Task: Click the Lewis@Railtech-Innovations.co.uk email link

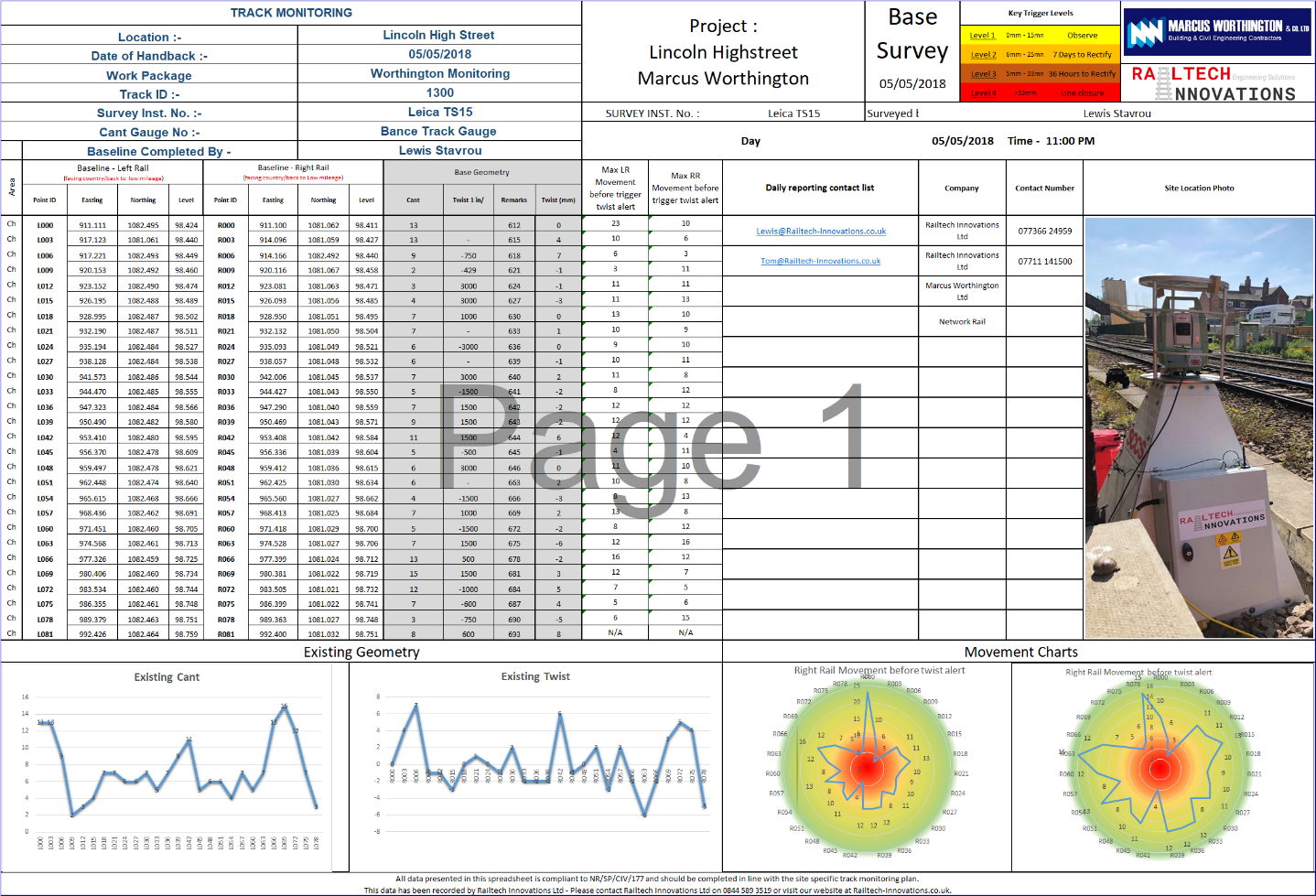Action: pos(821,231)
